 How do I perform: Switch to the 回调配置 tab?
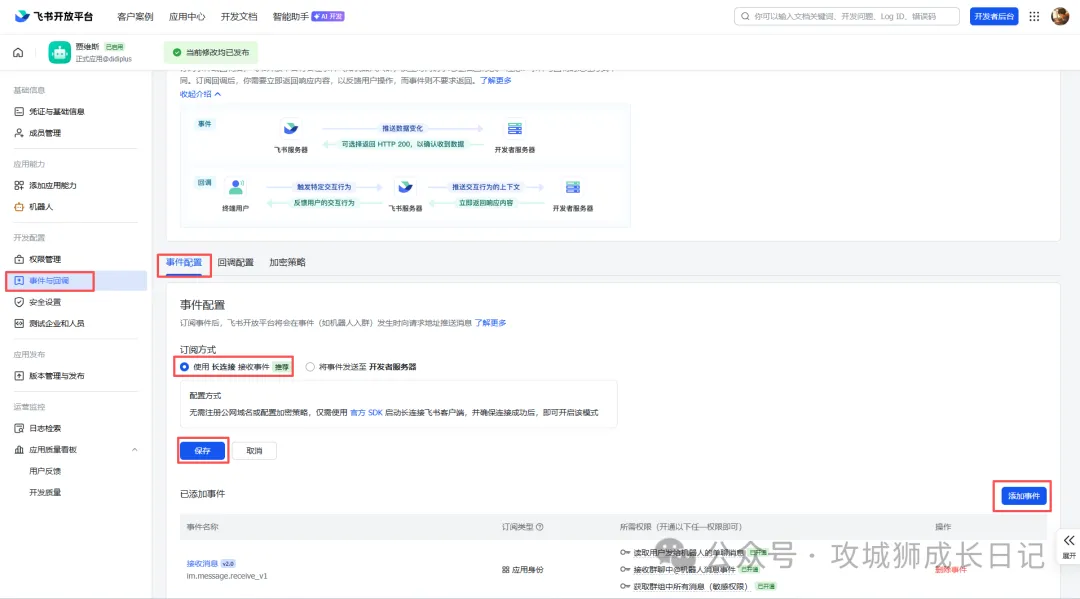pyautogui.click(x=235, y=263)
